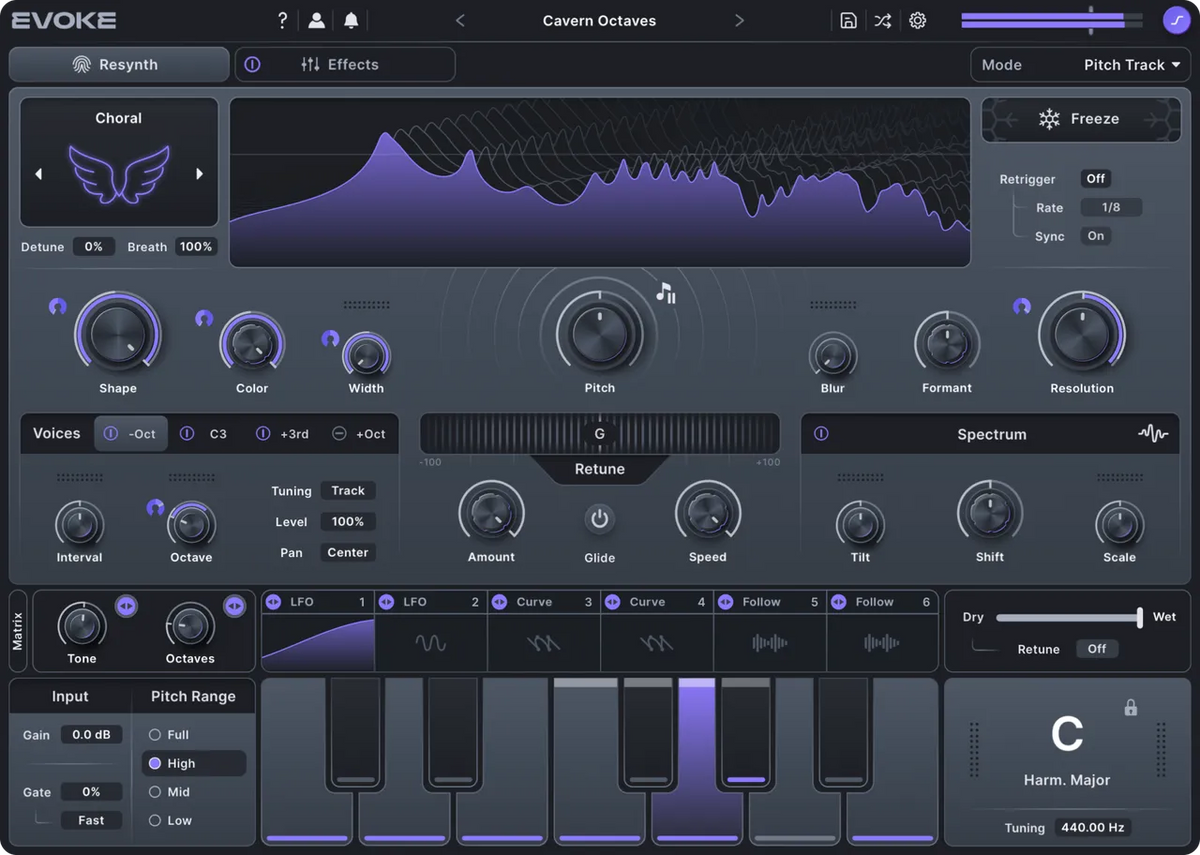Open the notifications bell icon
This screenshot has height=855, width=1200.
353,20
